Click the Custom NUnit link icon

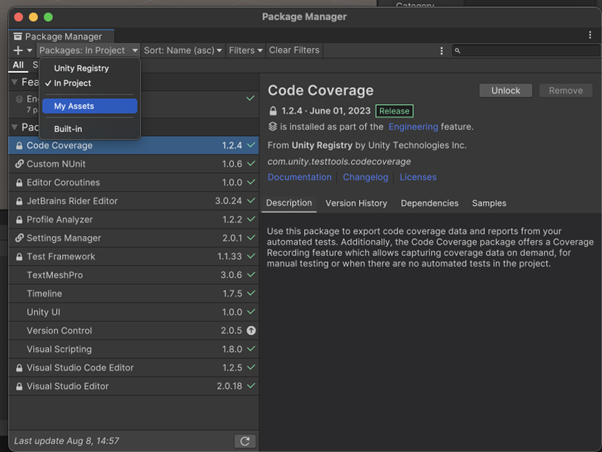[x=19, y=164]
